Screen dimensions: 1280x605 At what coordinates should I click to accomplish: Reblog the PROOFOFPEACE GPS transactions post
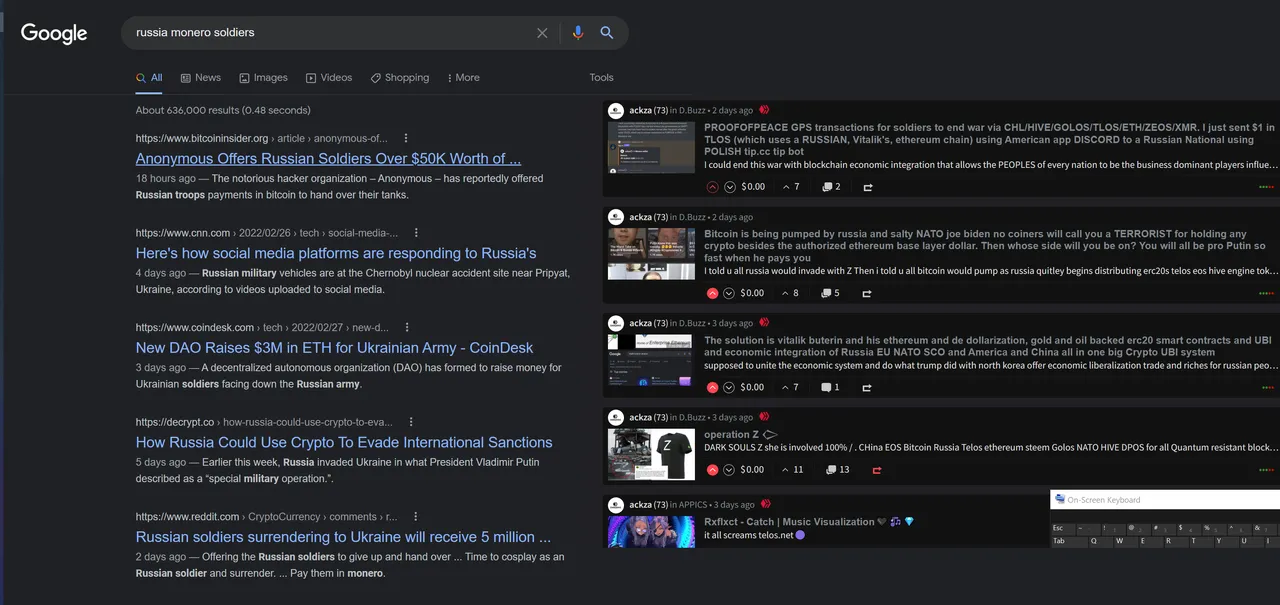click(x=867, y=187)
